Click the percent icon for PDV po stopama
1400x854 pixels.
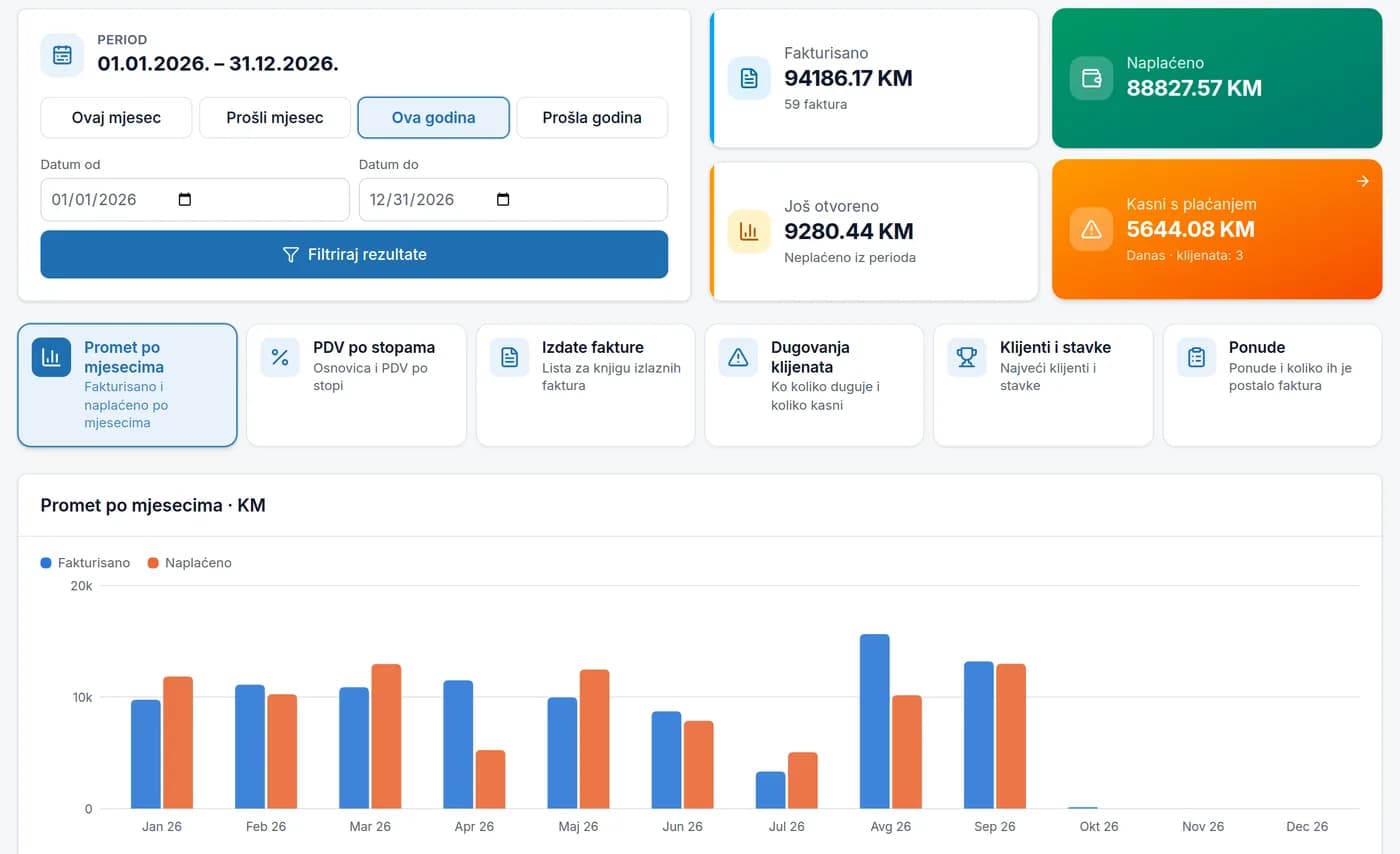pos(280,357)
